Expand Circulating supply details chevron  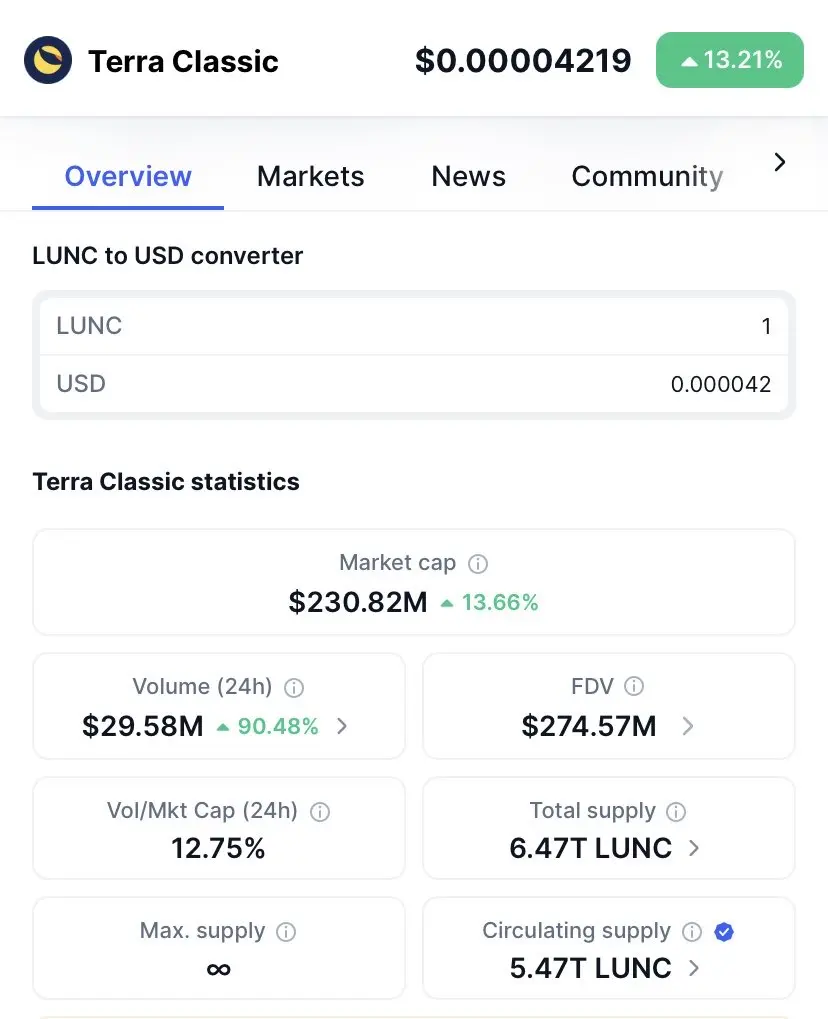tap(693, 968)
